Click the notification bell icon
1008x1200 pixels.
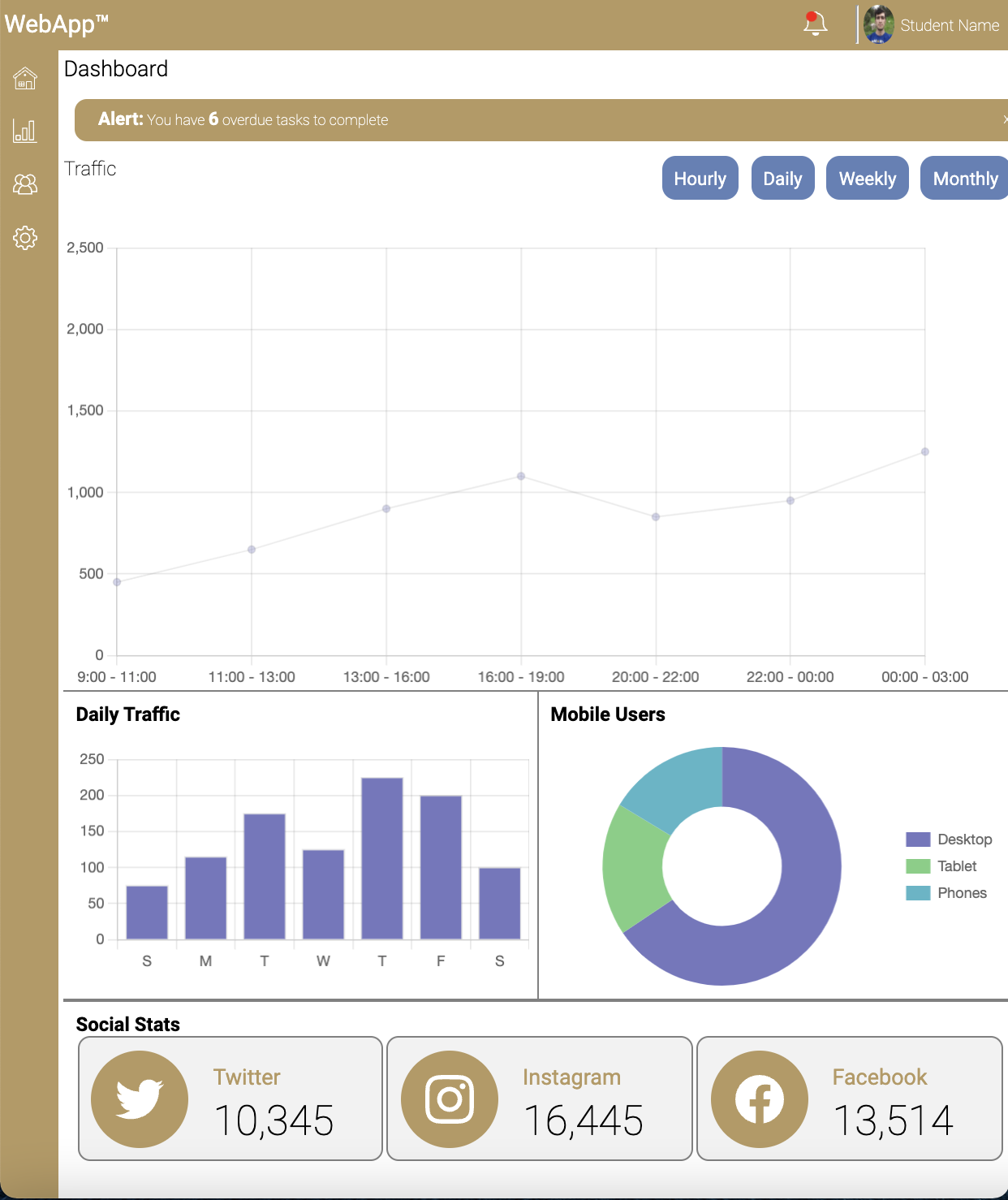(815, 24)
